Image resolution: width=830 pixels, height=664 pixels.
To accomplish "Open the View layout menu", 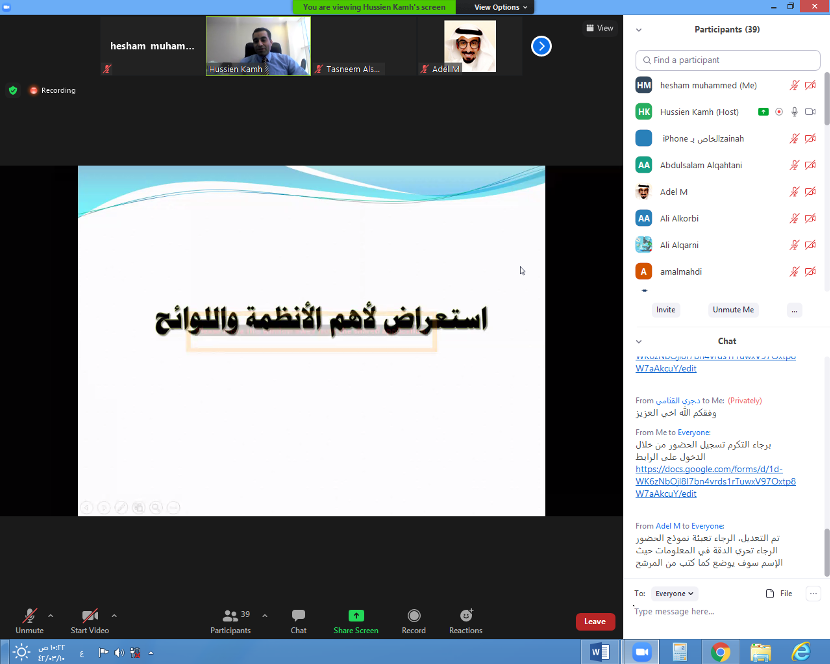I will 600,28.
